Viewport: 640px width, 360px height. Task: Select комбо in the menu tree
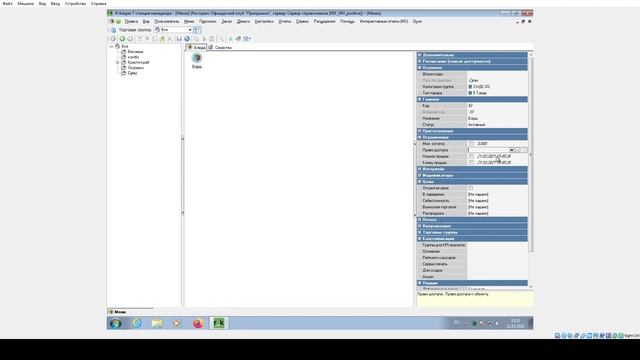pyautogui.click(x=133, y=57)
